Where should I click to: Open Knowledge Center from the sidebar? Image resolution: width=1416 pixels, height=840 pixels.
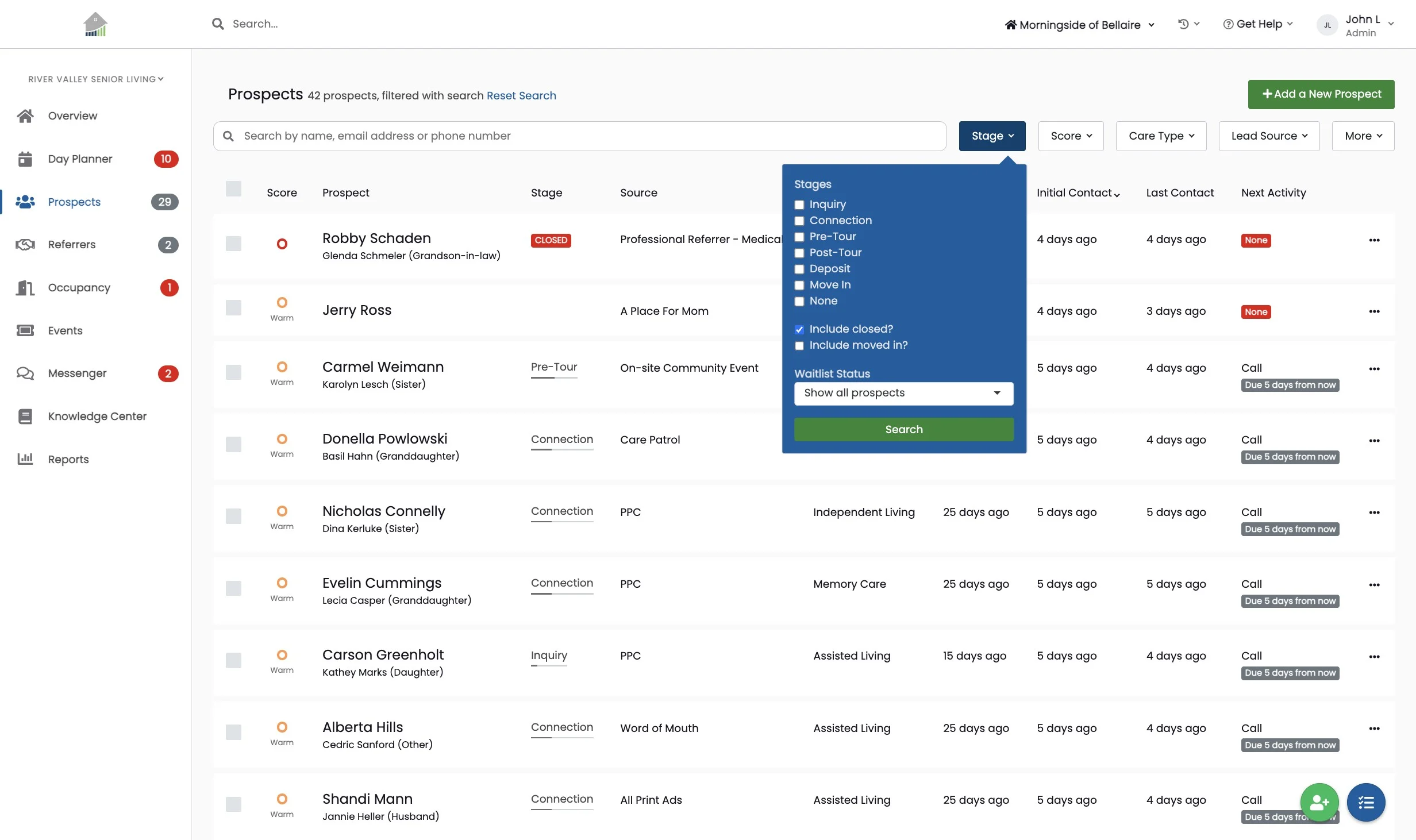pyautogui.click(x=97, y=416)
